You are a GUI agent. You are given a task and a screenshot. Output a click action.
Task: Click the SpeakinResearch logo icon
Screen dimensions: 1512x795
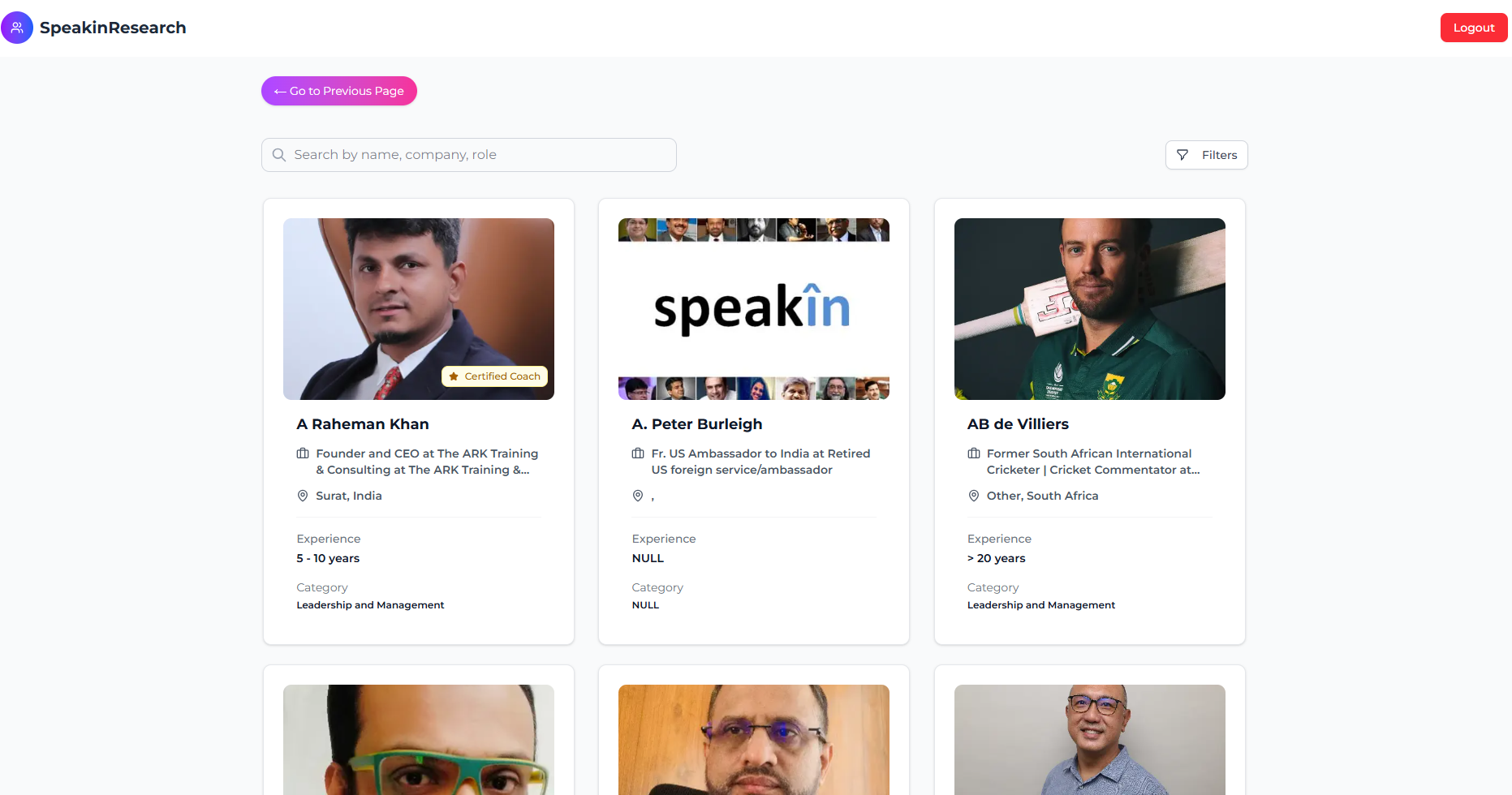click(17, 28)
